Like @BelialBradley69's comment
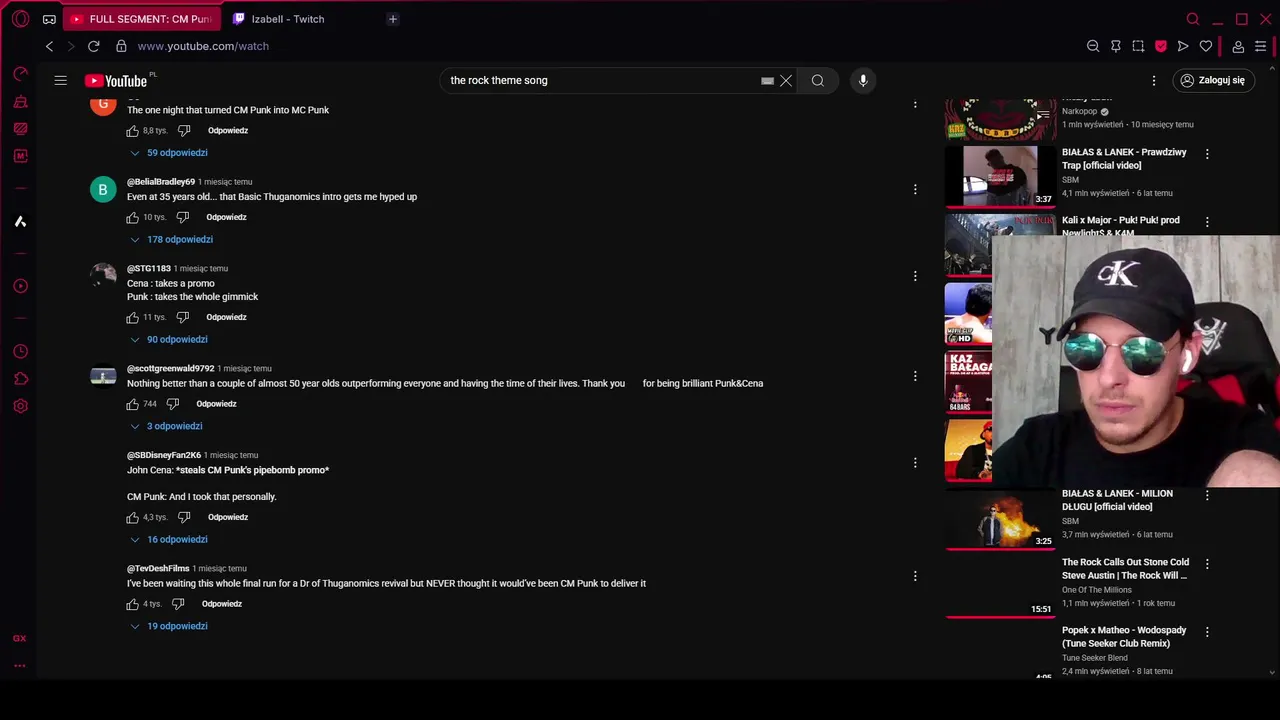Image resolution: width=1280 pixels, height=720 pixels. (133, 217)
